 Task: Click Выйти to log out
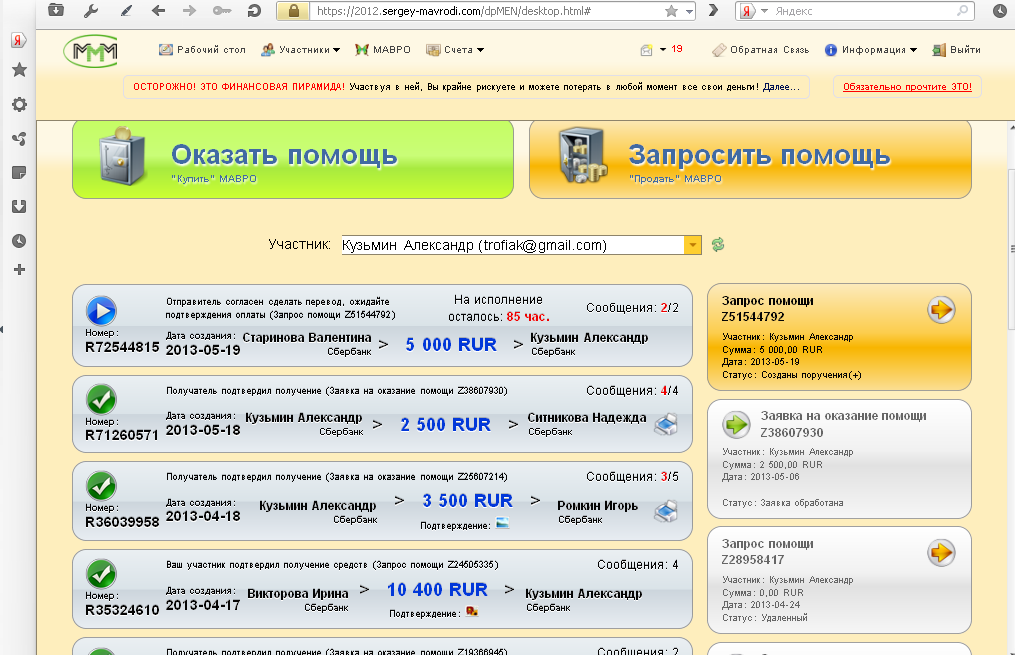[957, 50]
